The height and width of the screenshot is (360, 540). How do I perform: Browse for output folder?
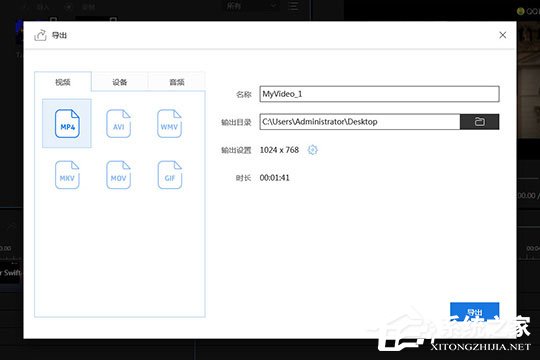click(x=479, y=122)
